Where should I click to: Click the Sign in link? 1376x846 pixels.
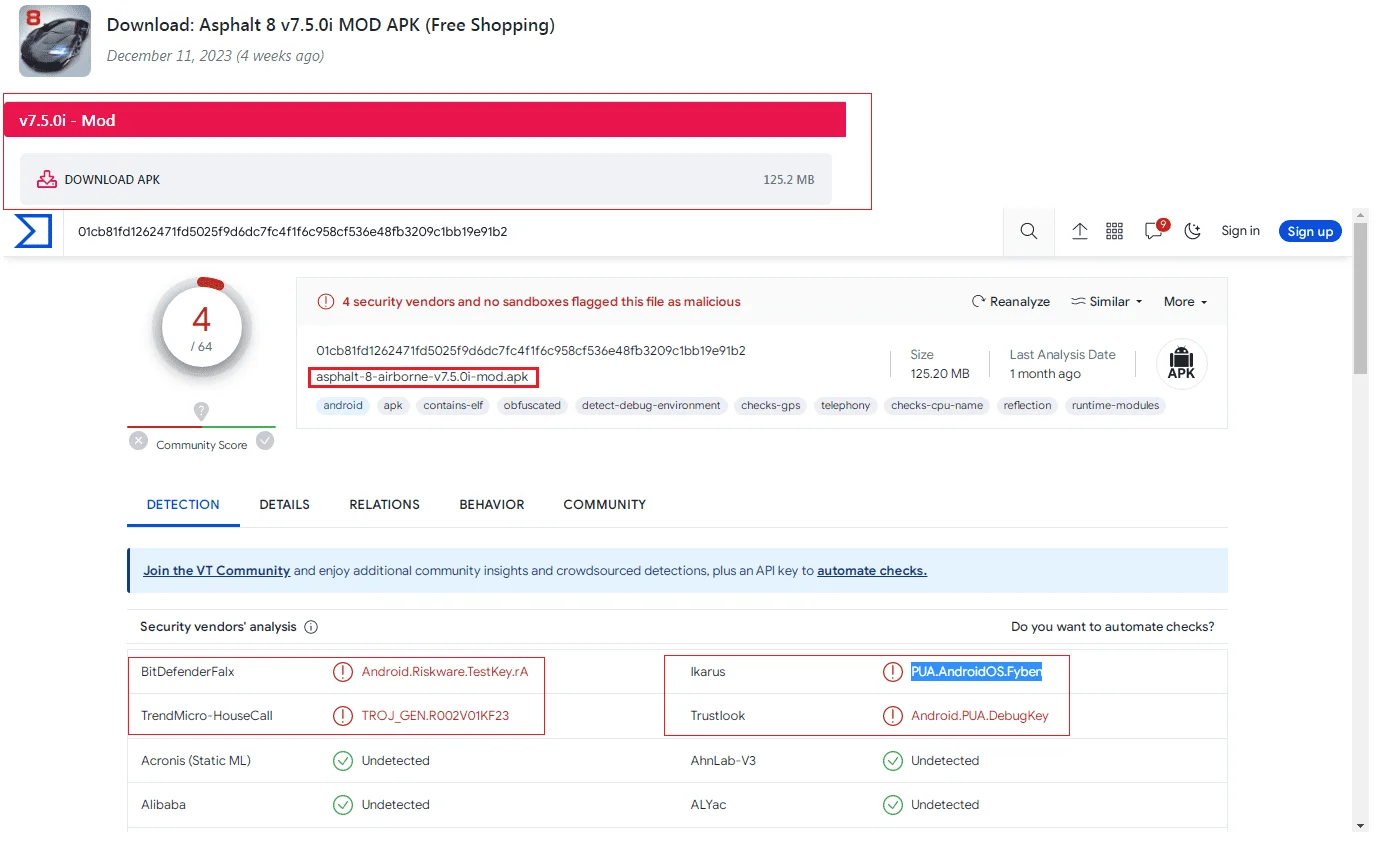[x=1240, y=231]
